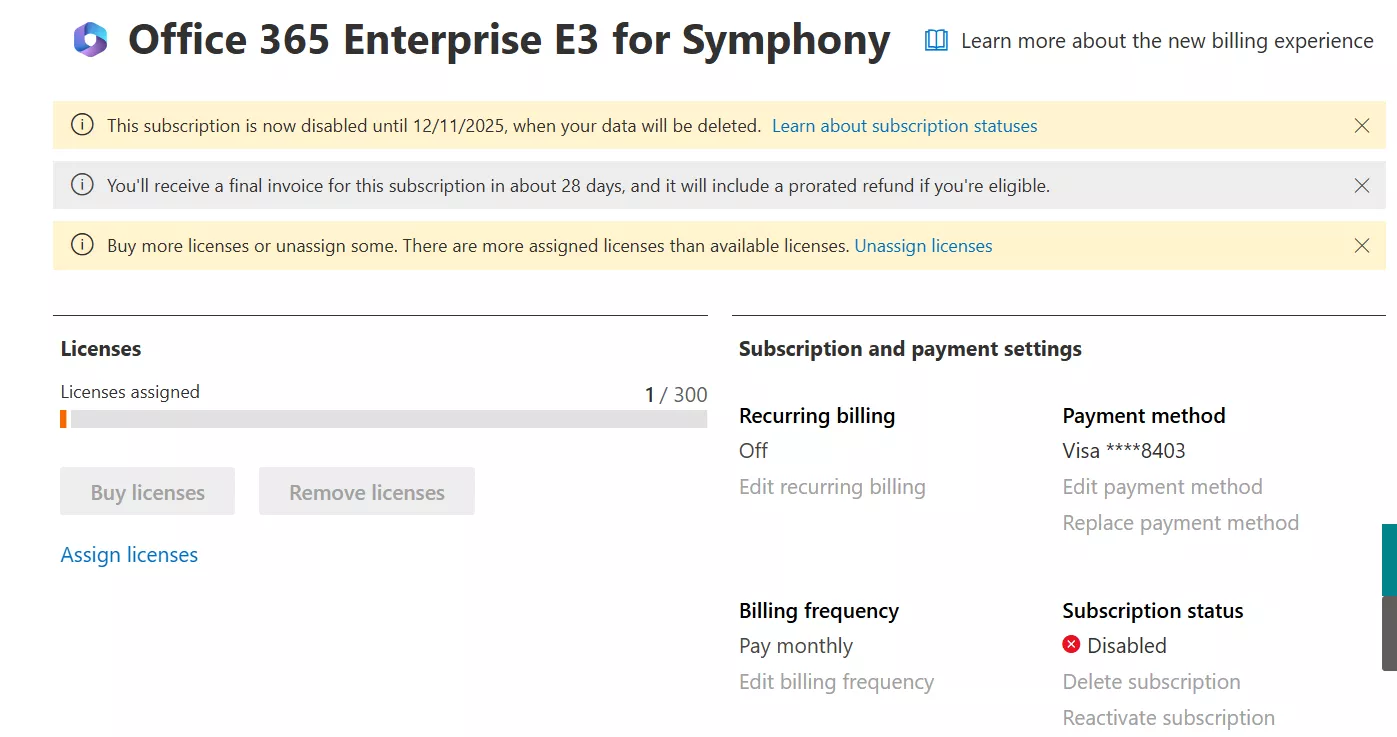
Task: Dismiss the buy more licenses warning
Action: tap(1361, 246)
